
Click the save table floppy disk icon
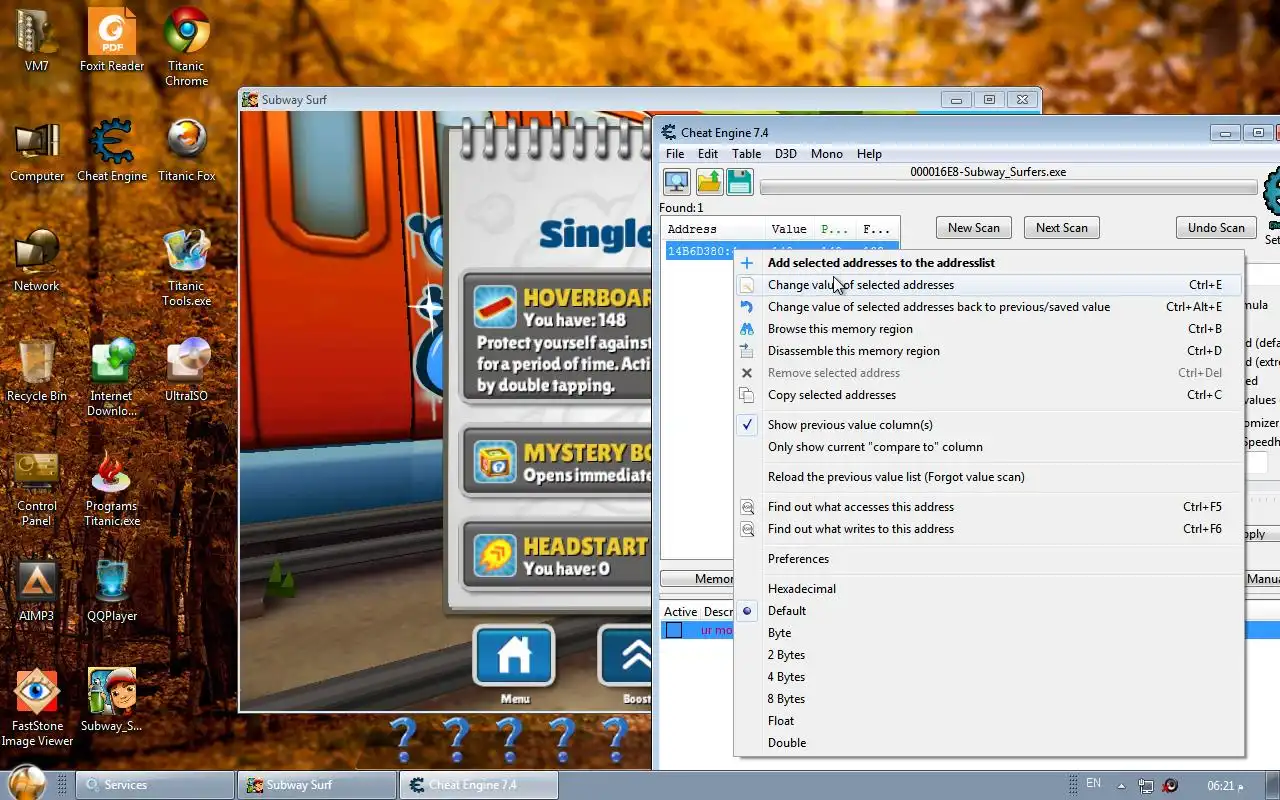[739, 182]
